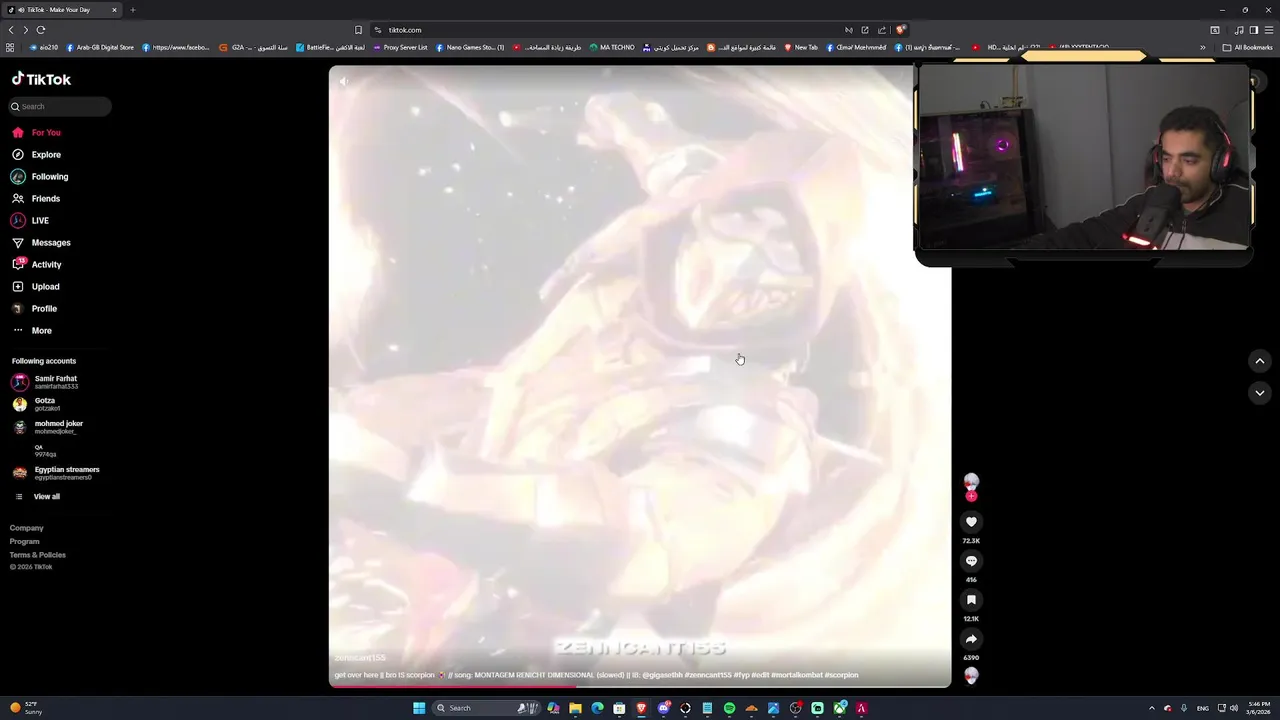This screenshot has width=1280, height=720.
Task: Show the hidden bookmarks overflow chevron
Action: click(x=1203, y=47)
